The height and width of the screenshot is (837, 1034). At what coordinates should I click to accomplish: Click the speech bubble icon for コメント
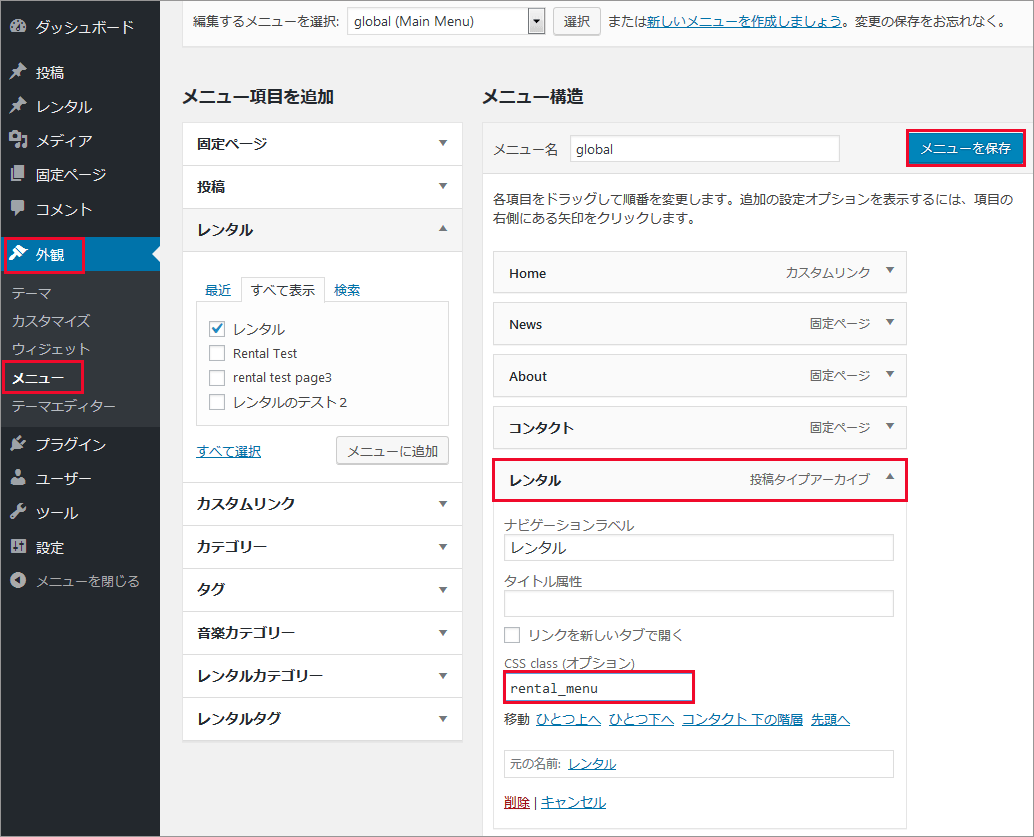coord(18,209)
